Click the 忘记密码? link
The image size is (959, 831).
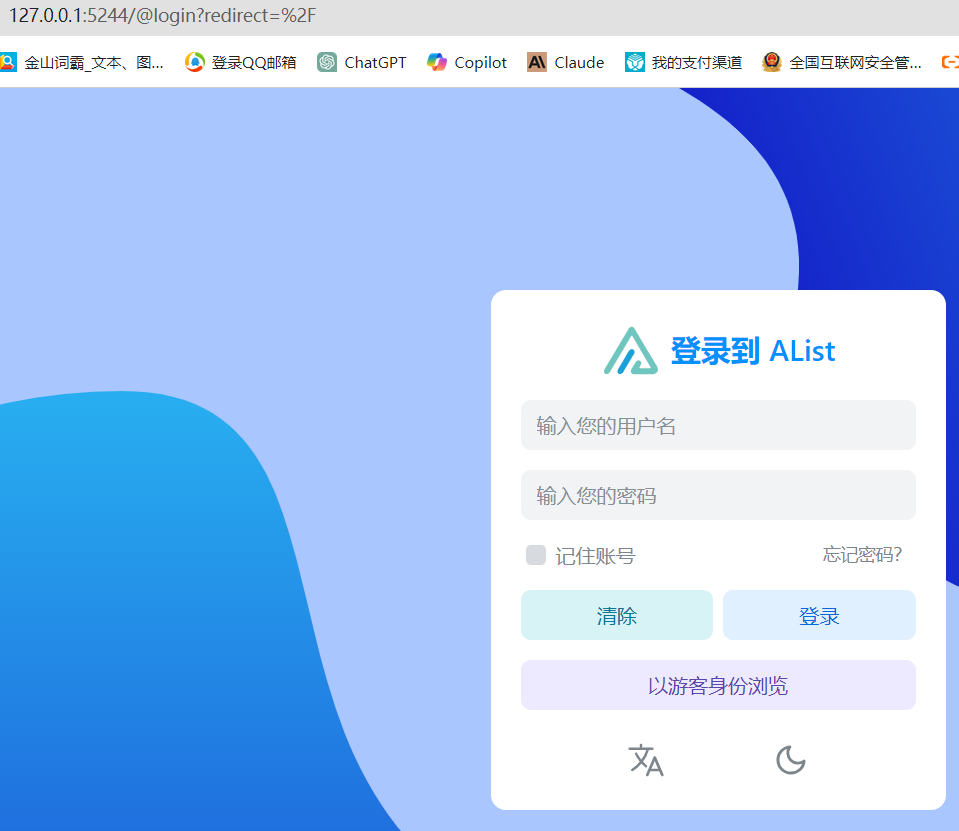tap(862, 555)
